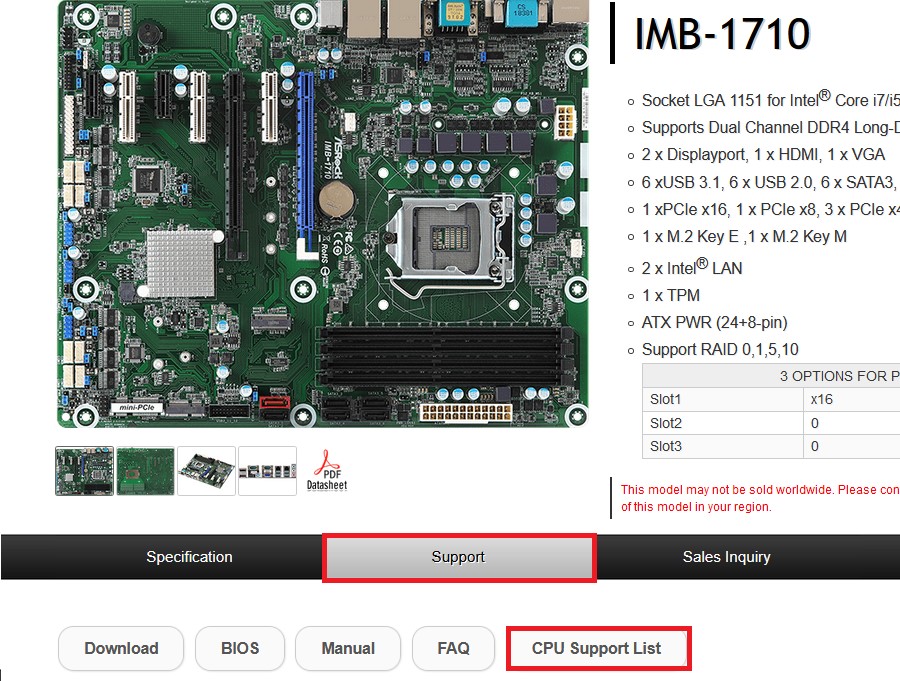Open the FAQ button
Screen dimensions: 900x681
(453, 648)
